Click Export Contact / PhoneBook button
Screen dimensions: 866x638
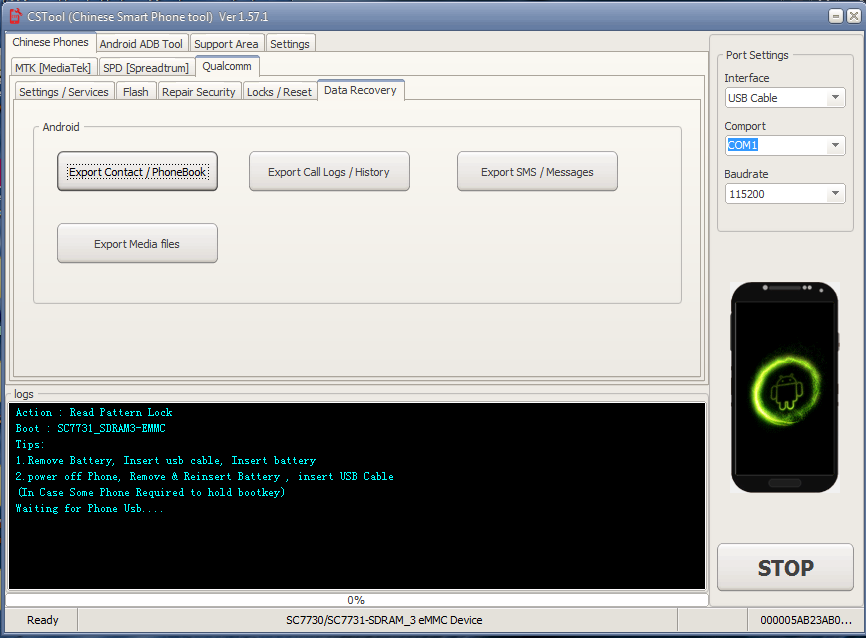click(x=138, y=172)
